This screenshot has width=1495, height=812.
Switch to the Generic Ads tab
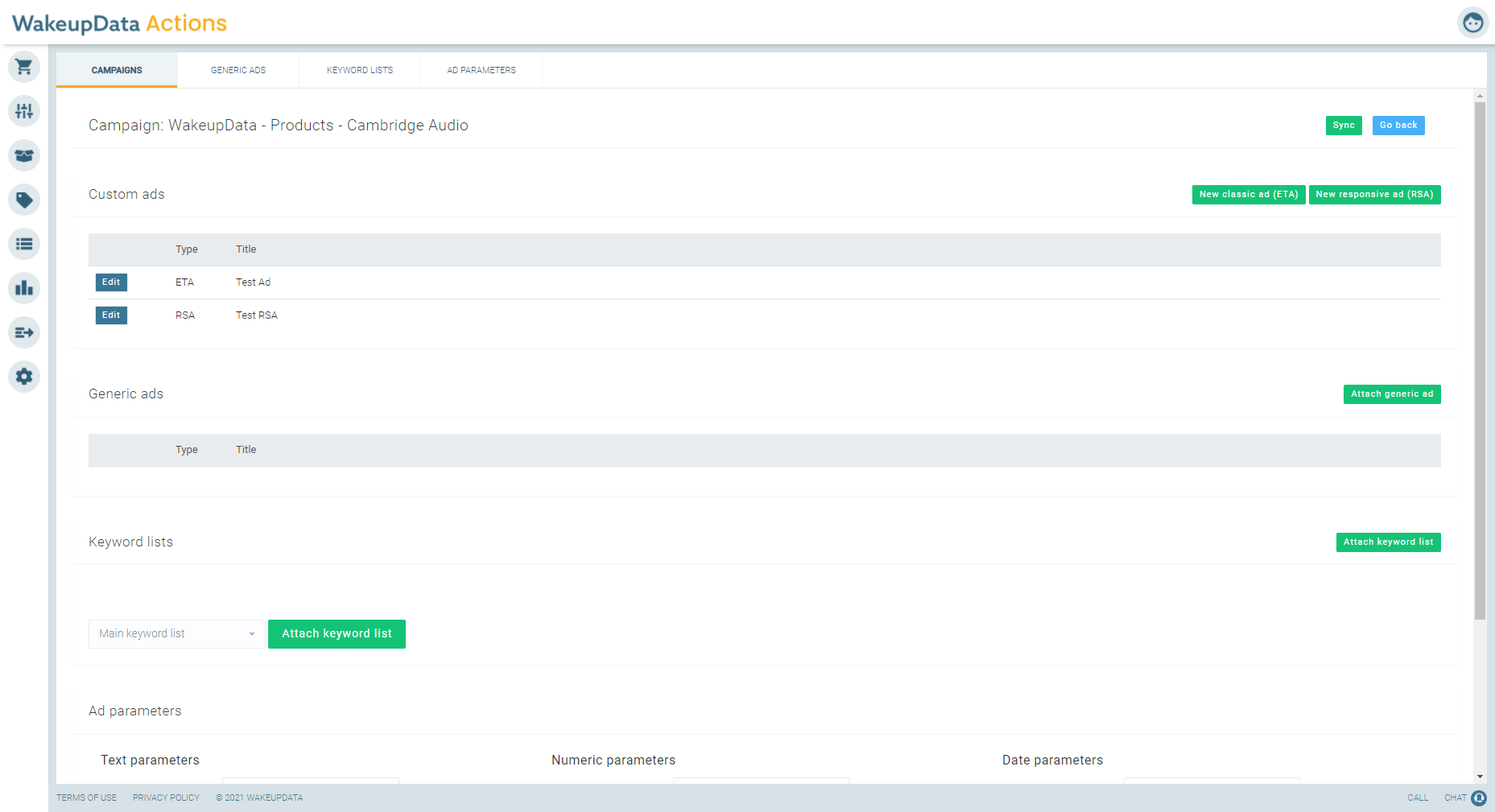[x=238, y=70]
